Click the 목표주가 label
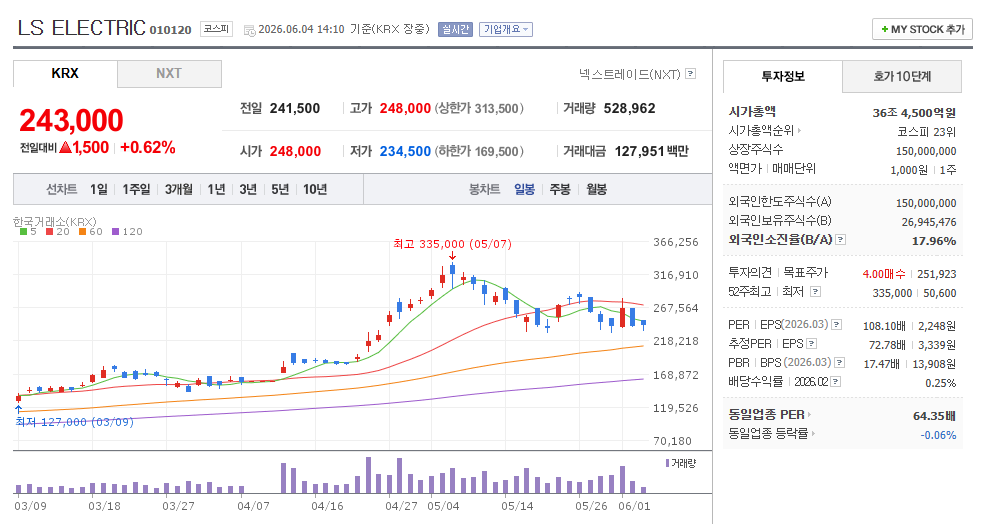 806,273
